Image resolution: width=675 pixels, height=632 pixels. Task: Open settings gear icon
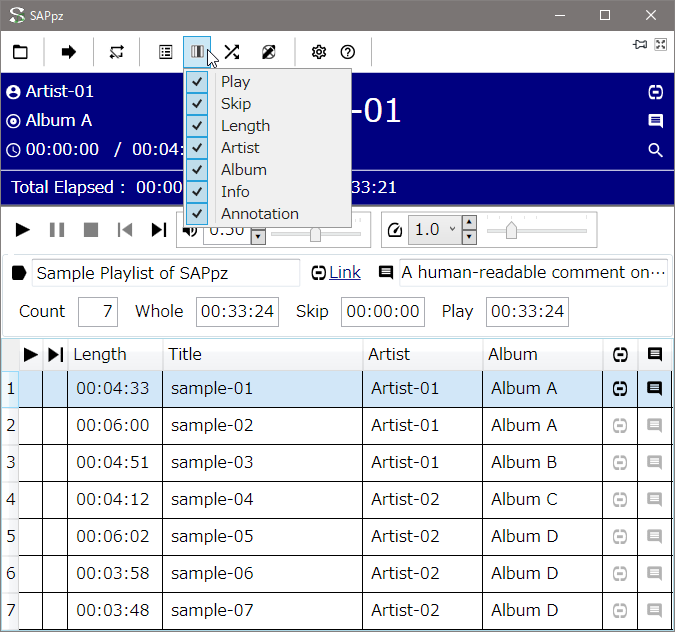(x=319, y=52)
